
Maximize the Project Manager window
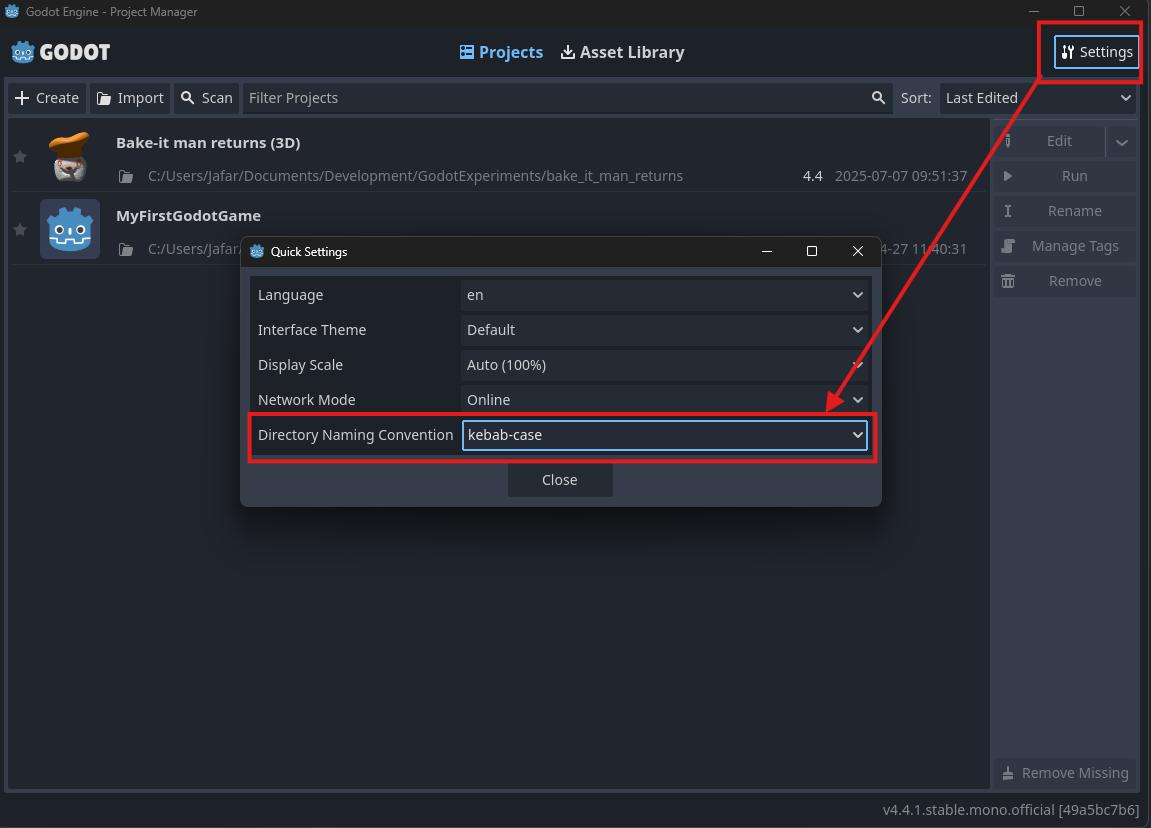point(1079,11)
